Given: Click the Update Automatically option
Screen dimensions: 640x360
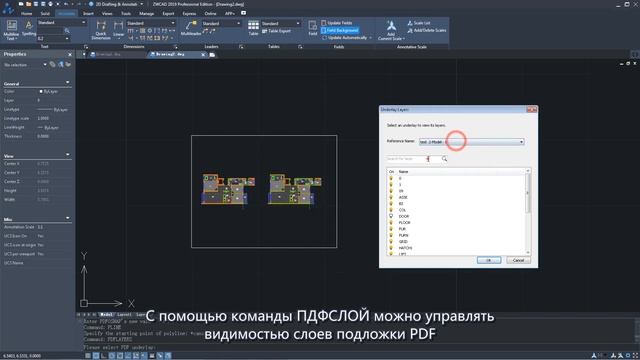Looking at the screenshot, I should tap(347, 38).
